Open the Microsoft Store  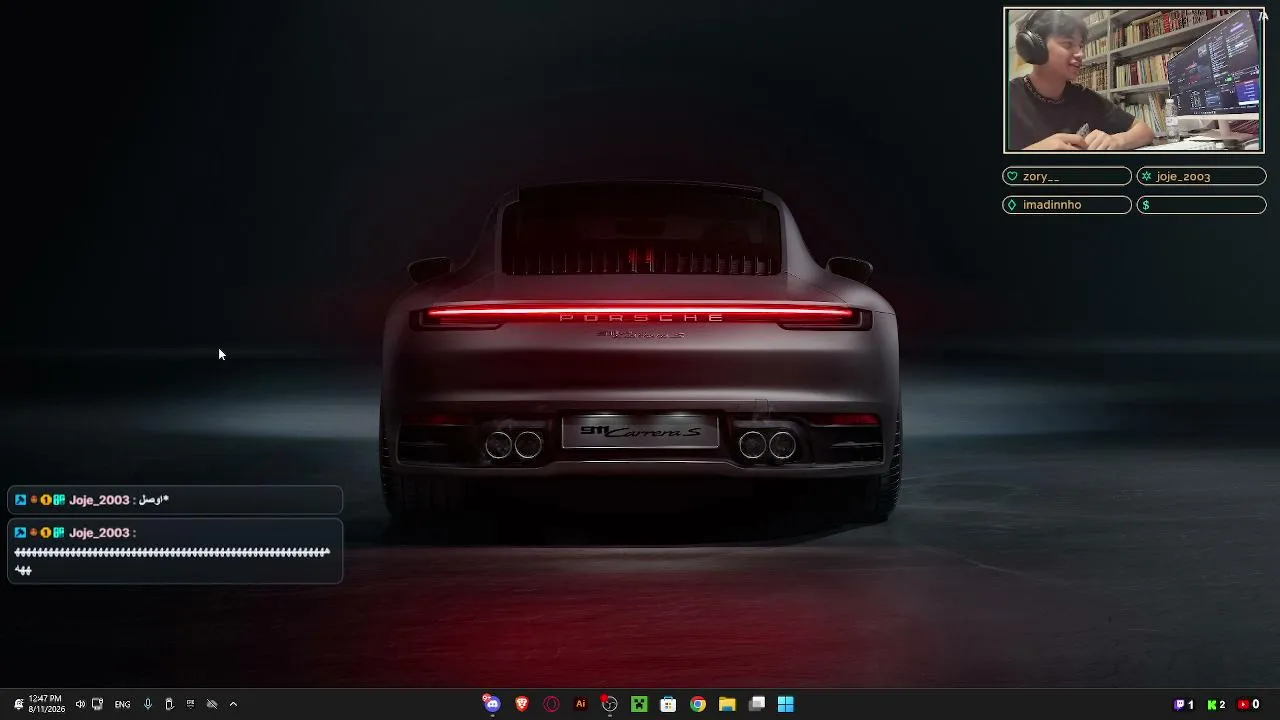click(x=668, y=704)
